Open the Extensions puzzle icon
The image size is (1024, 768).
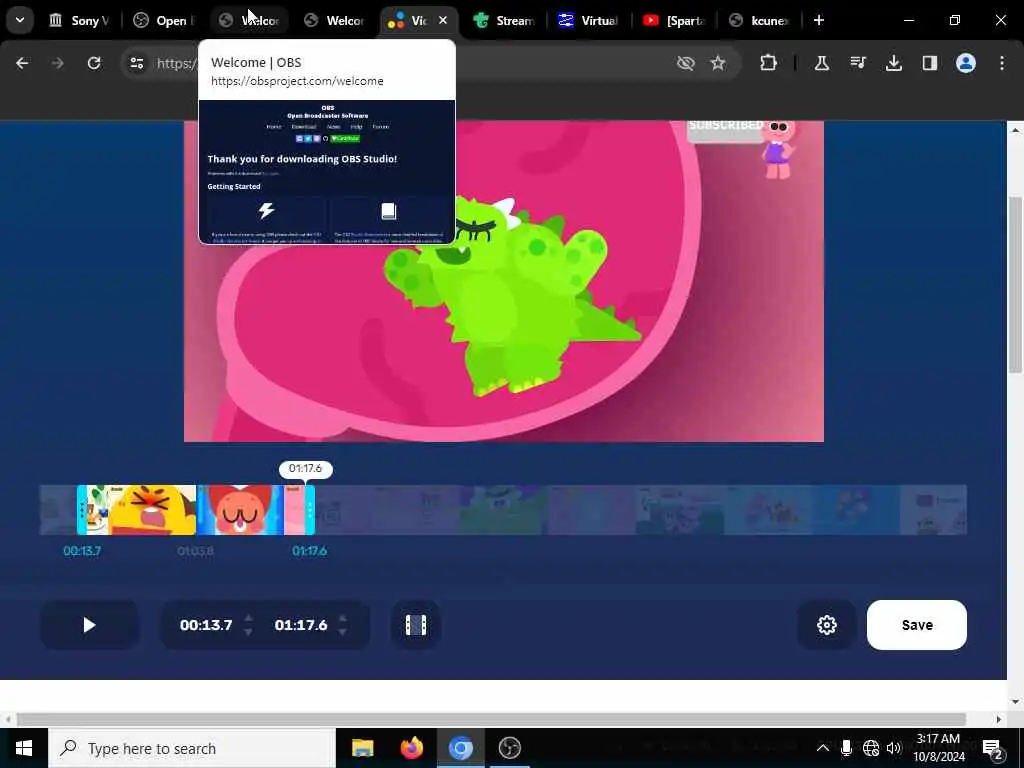click(x=769, y=63)
